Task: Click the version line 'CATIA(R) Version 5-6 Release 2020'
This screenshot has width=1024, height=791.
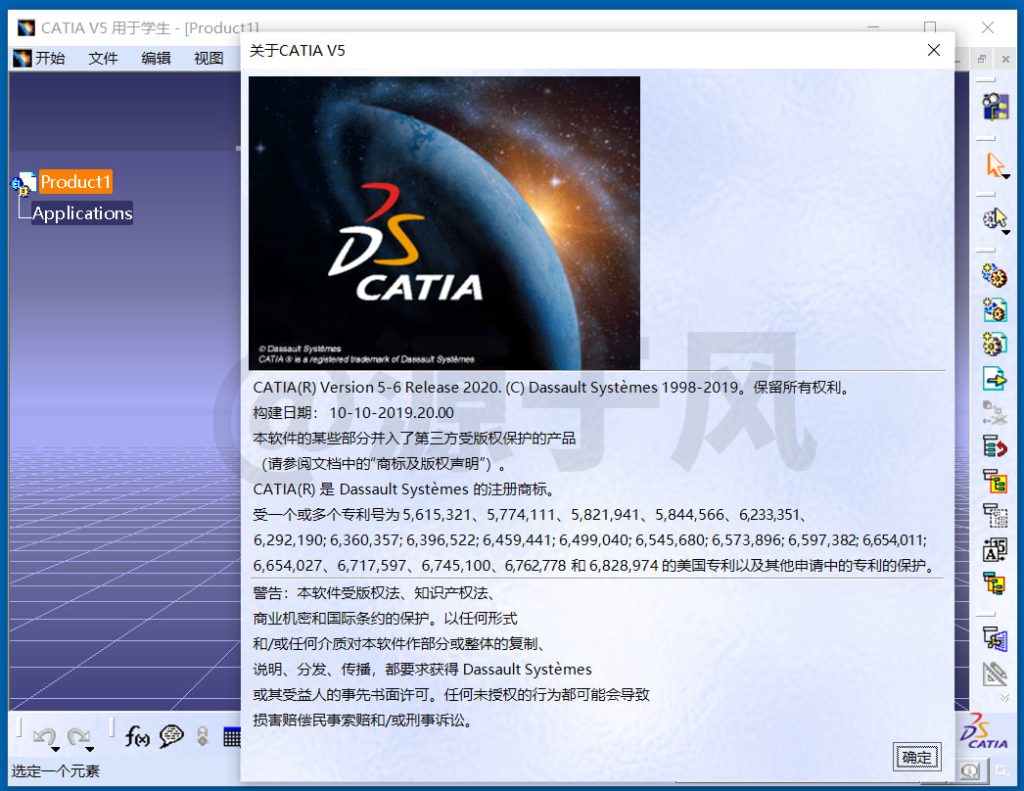Action: click(x=377, y=387)
